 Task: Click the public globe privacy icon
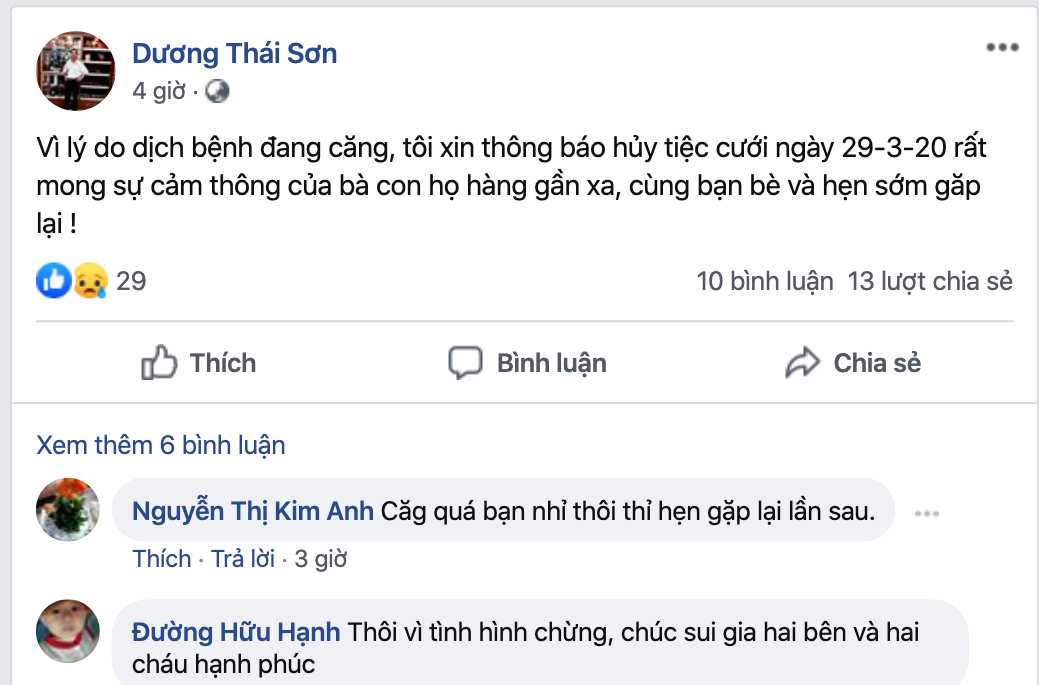(x=217, y=92)
